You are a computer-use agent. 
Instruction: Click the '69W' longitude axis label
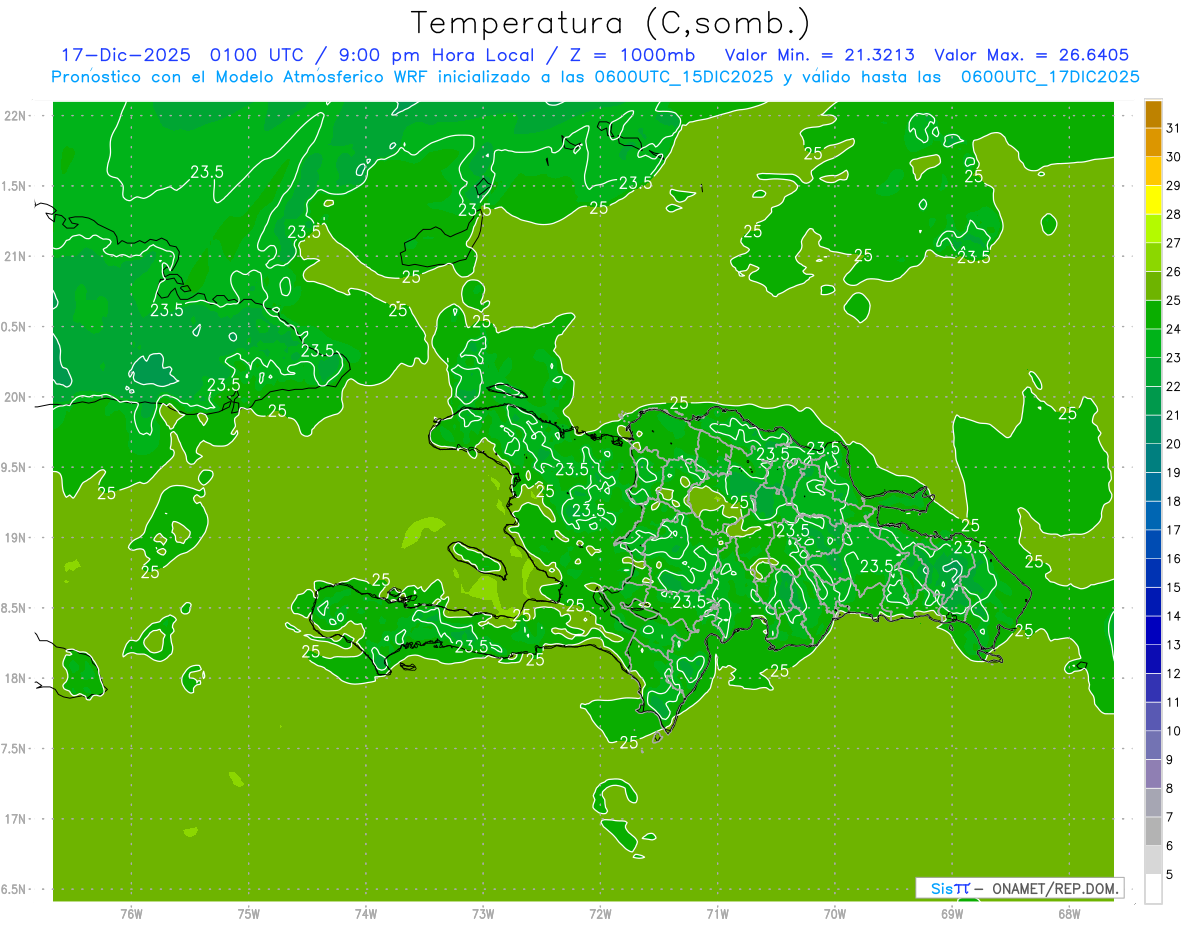pos(952,913)
